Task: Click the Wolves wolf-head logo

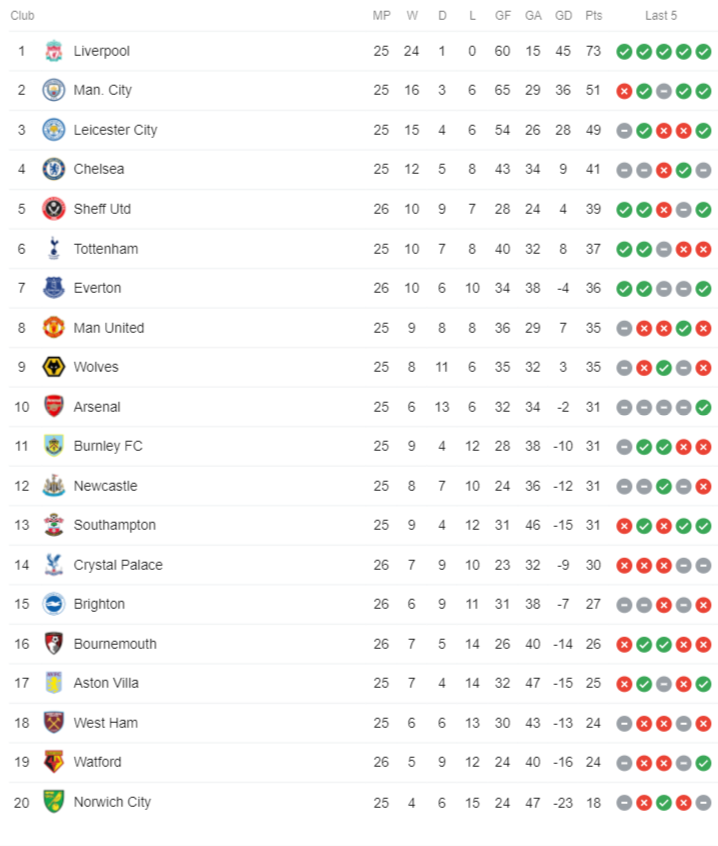Action: pos(53,367)
